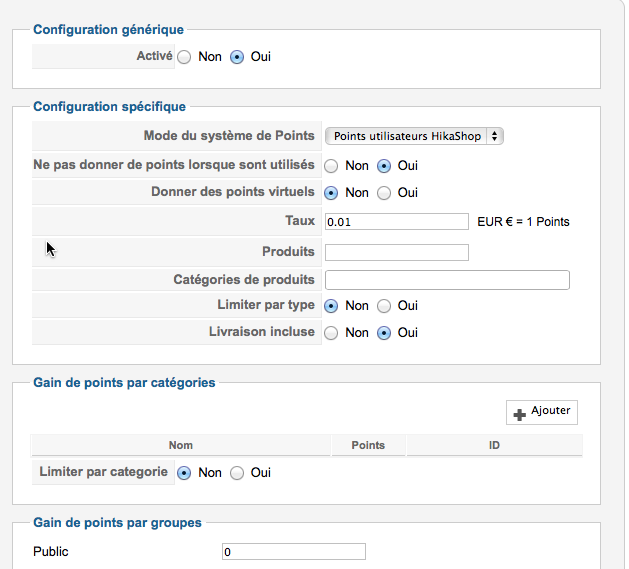This screenshot has width=629, height=569.
Task: Open the Mode du système de Points dropdown
Action: [x=414, y=136]
